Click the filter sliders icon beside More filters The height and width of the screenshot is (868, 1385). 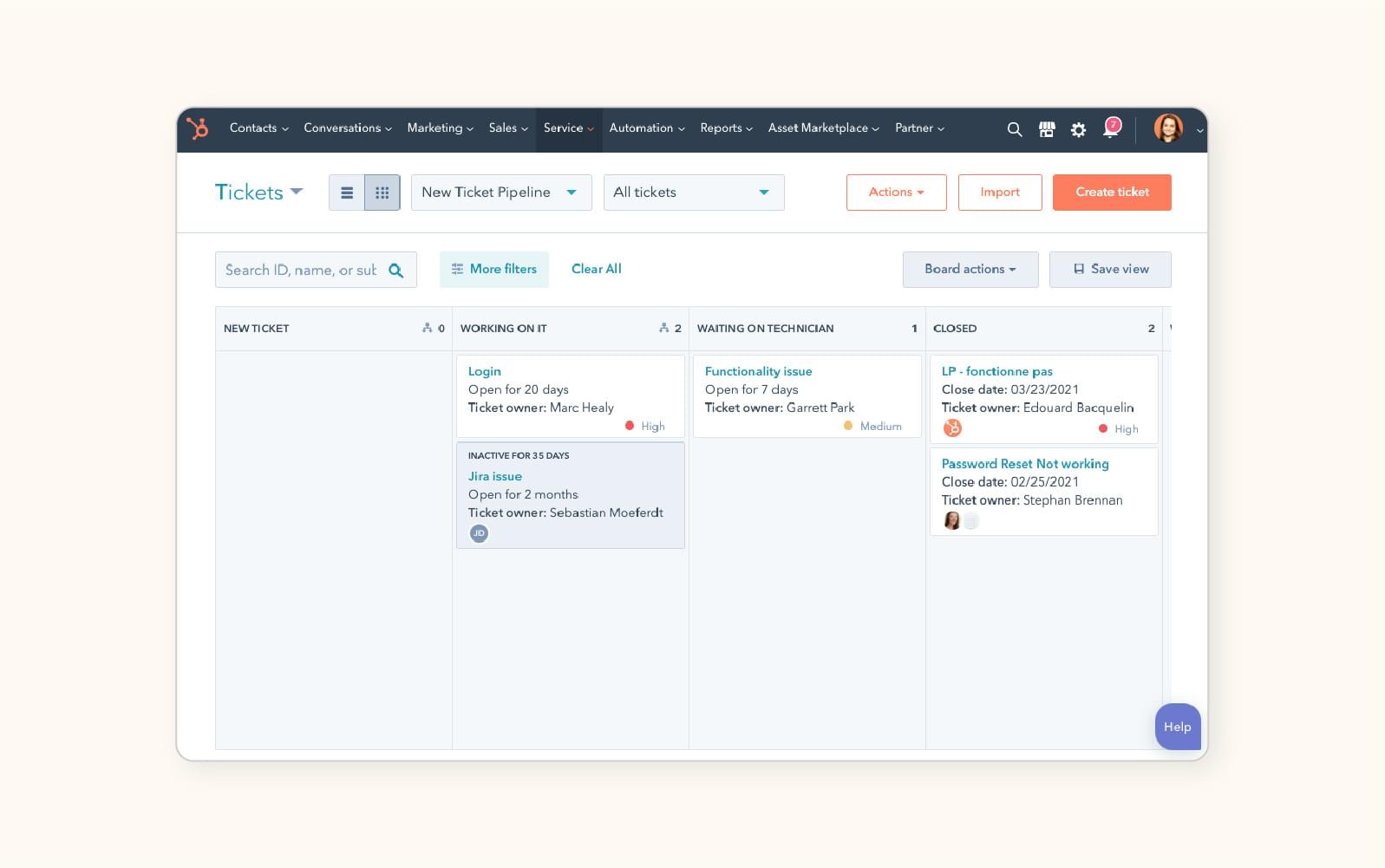(457, 269)
